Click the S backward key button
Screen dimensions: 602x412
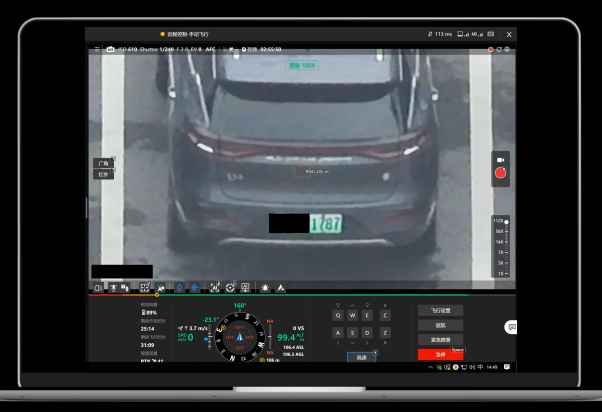[352, 333]
